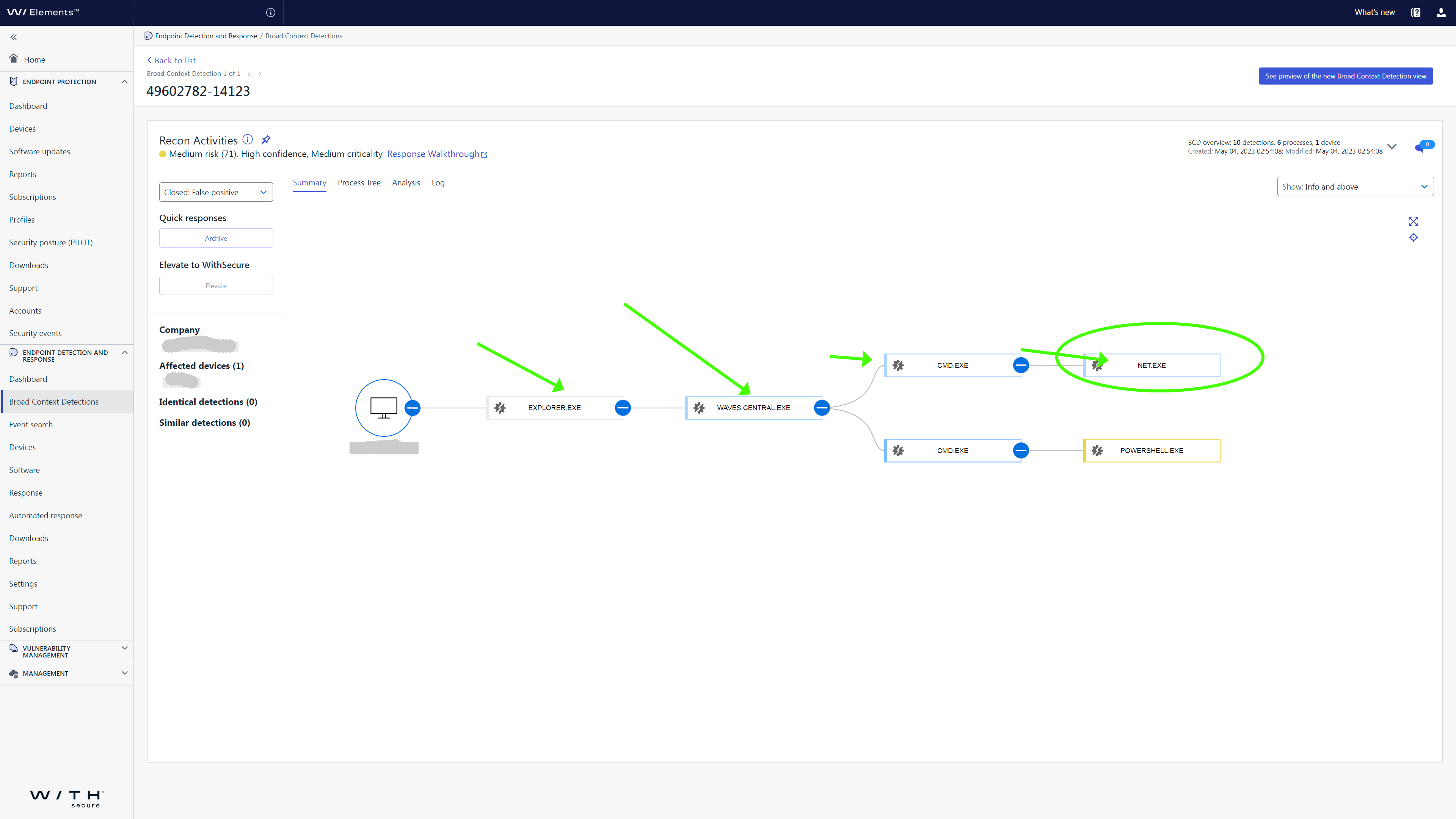Screen dimensions: 1456x819
Task: Open Event search in sidebar
Action: click(31, 425)
